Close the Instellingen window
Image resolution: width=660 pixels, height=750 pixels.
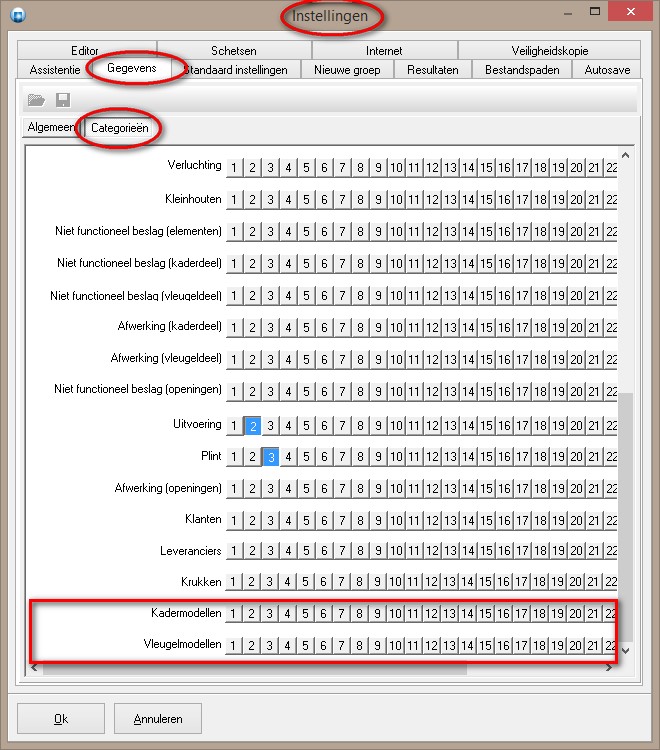[x=631, y=12]
